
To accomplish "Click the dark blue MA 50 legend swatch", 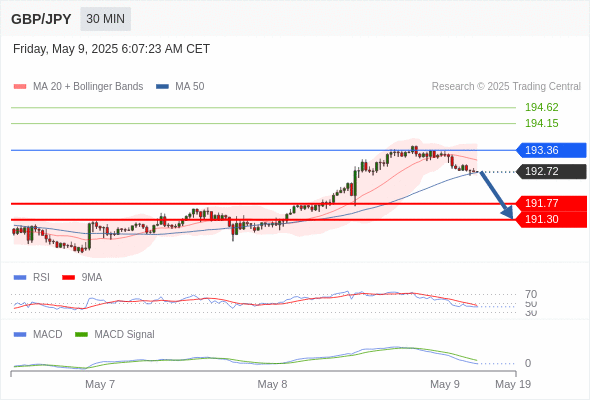I will (162, 87).
